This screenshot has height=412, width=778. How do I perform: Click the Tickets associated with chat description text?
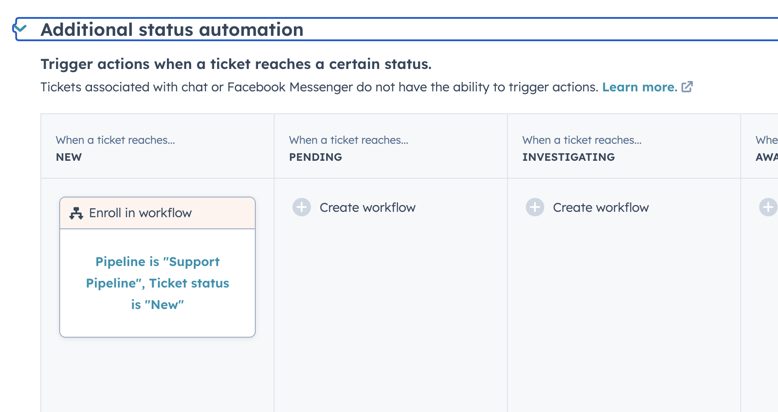tap(320, 87)
